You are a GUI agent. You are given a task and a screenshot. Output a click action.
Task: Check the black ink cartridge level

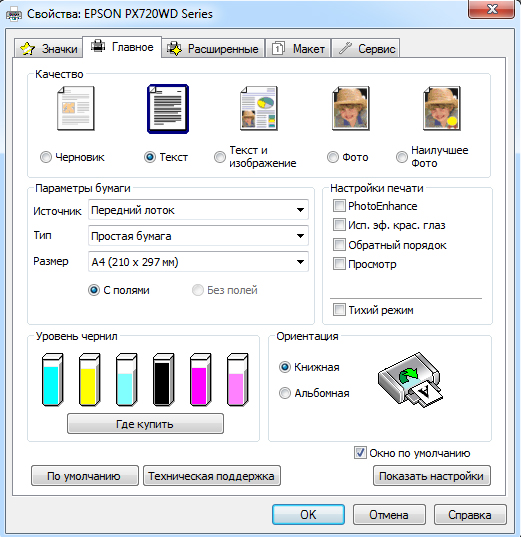(163, 380)
